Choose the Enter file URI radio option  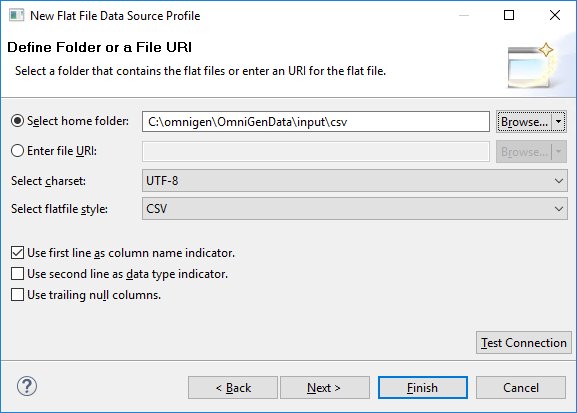pyautogui.click(x=17, y=151)
